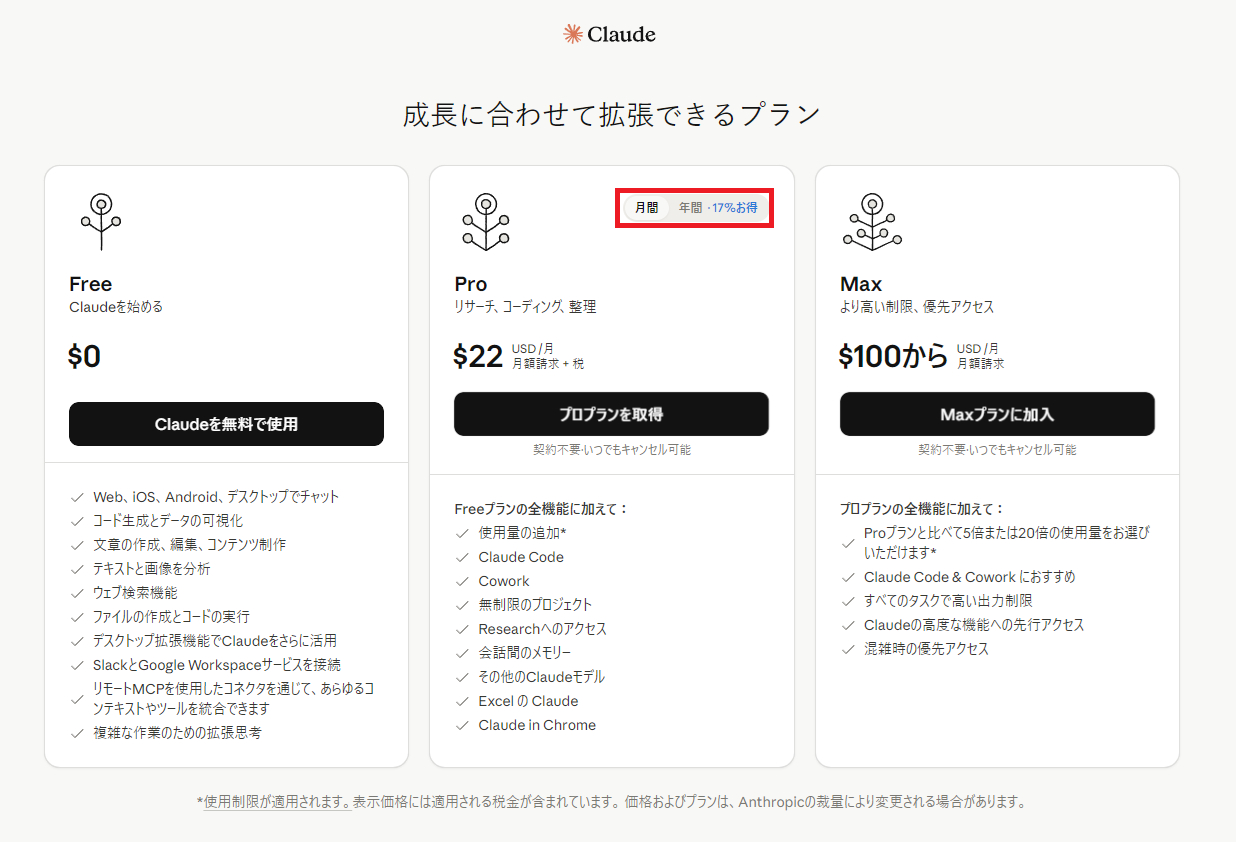Click the checkmark beside Excel の Claude
This screenshot has width=1236, height=842.
[x=462, y=701]
